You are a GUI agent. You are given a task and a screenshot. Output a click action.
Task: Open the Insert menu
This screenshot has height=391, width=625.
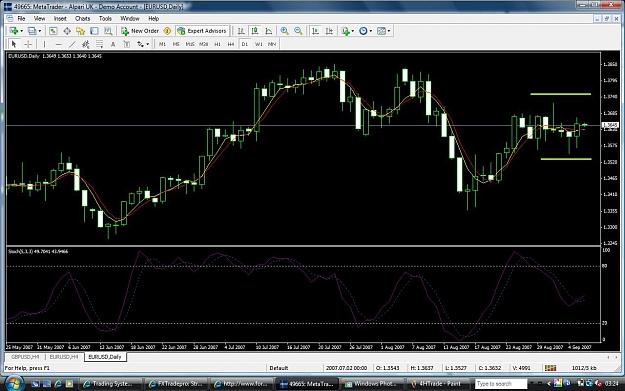(x=60, y=18)
